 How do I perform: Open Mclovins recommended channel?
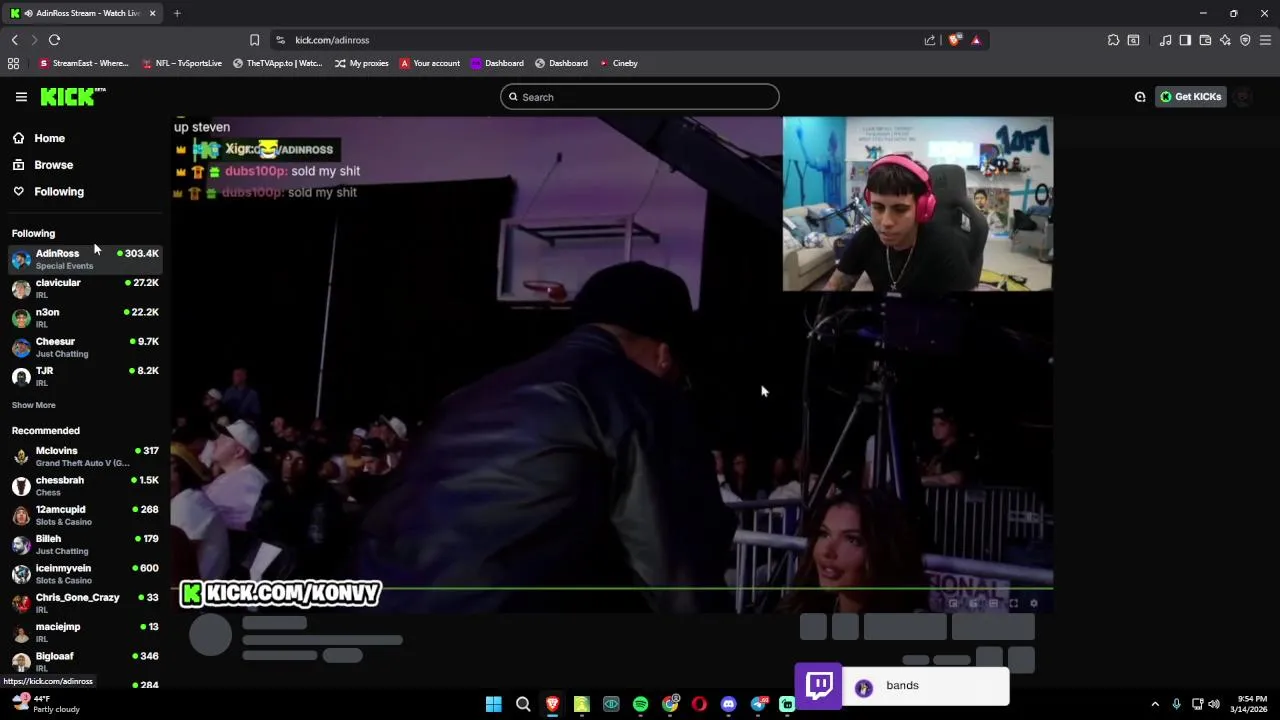[x=85, y=456]
